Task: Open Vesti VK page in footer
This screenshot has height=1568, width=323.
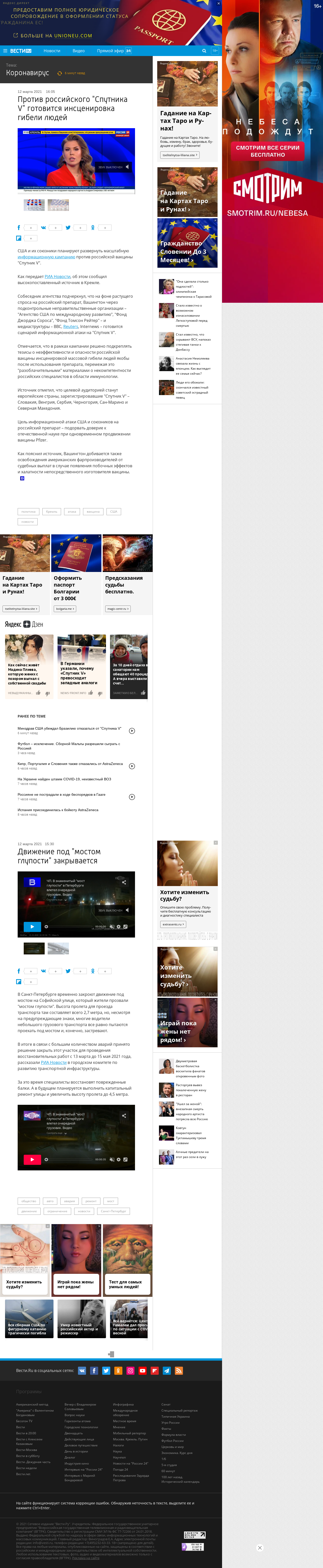Action: coord(82,1370)
